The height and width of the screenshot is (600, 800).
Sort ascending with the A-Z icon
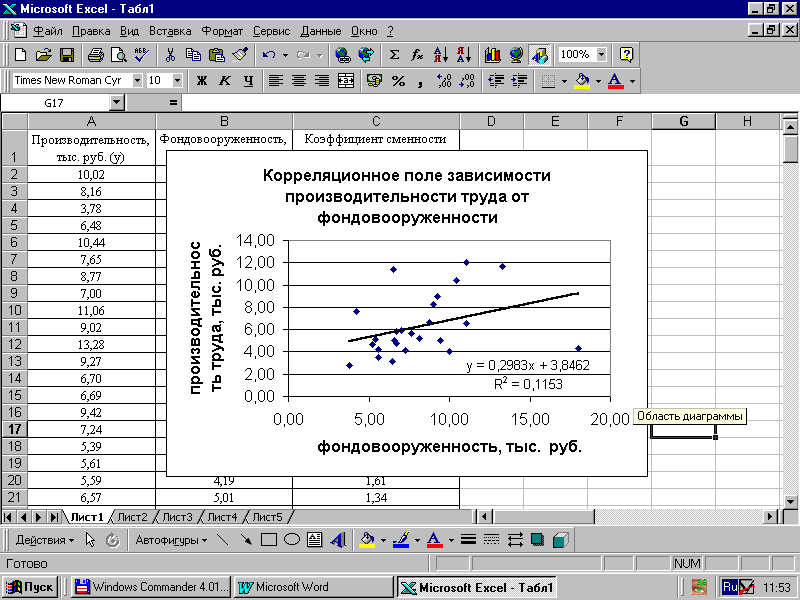pyautogui.click(x=440, y=55)
